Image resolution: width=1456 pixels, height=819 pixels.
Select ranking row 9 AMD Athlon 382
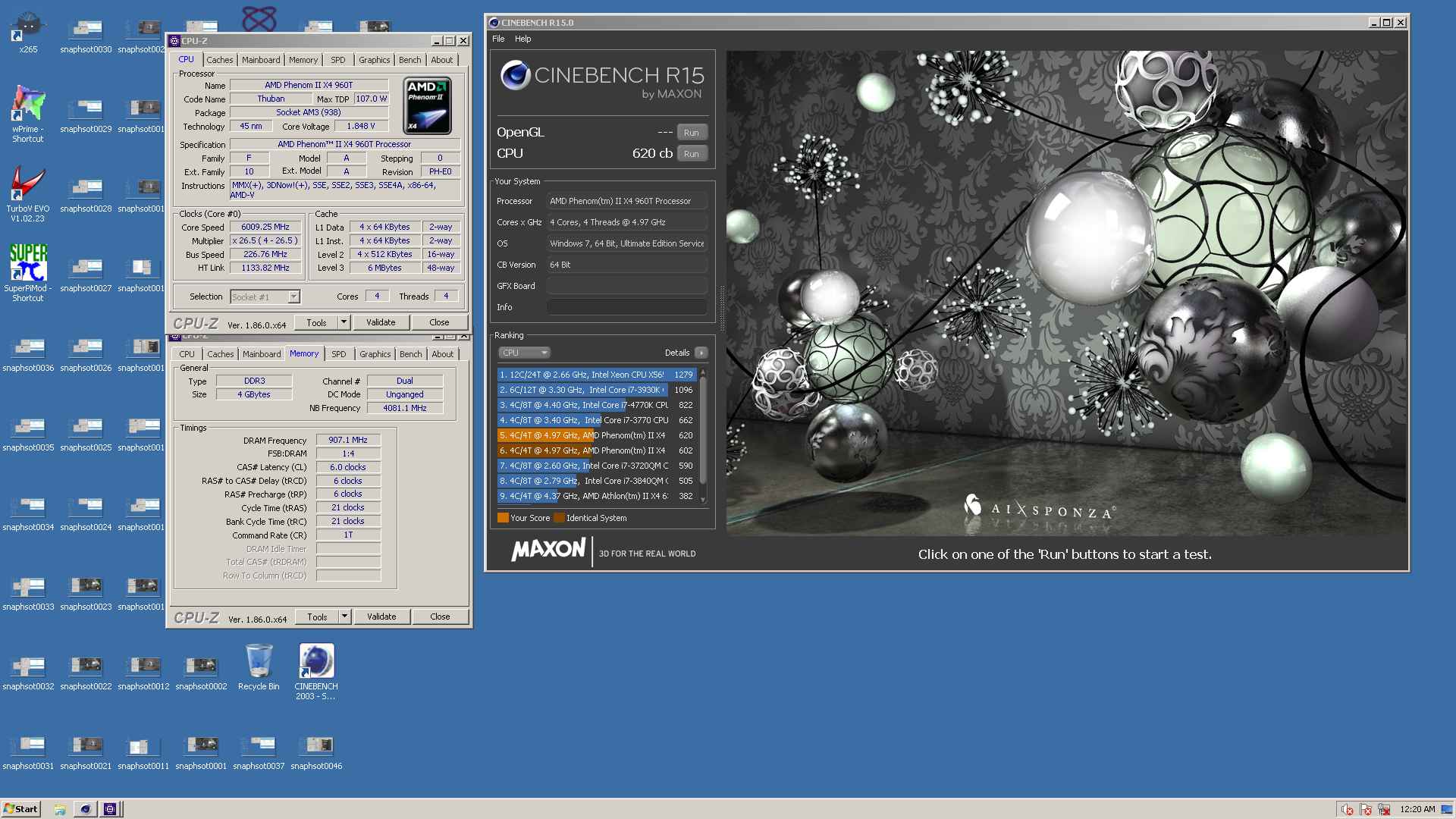pyautogui.click(x=597, y=496)
